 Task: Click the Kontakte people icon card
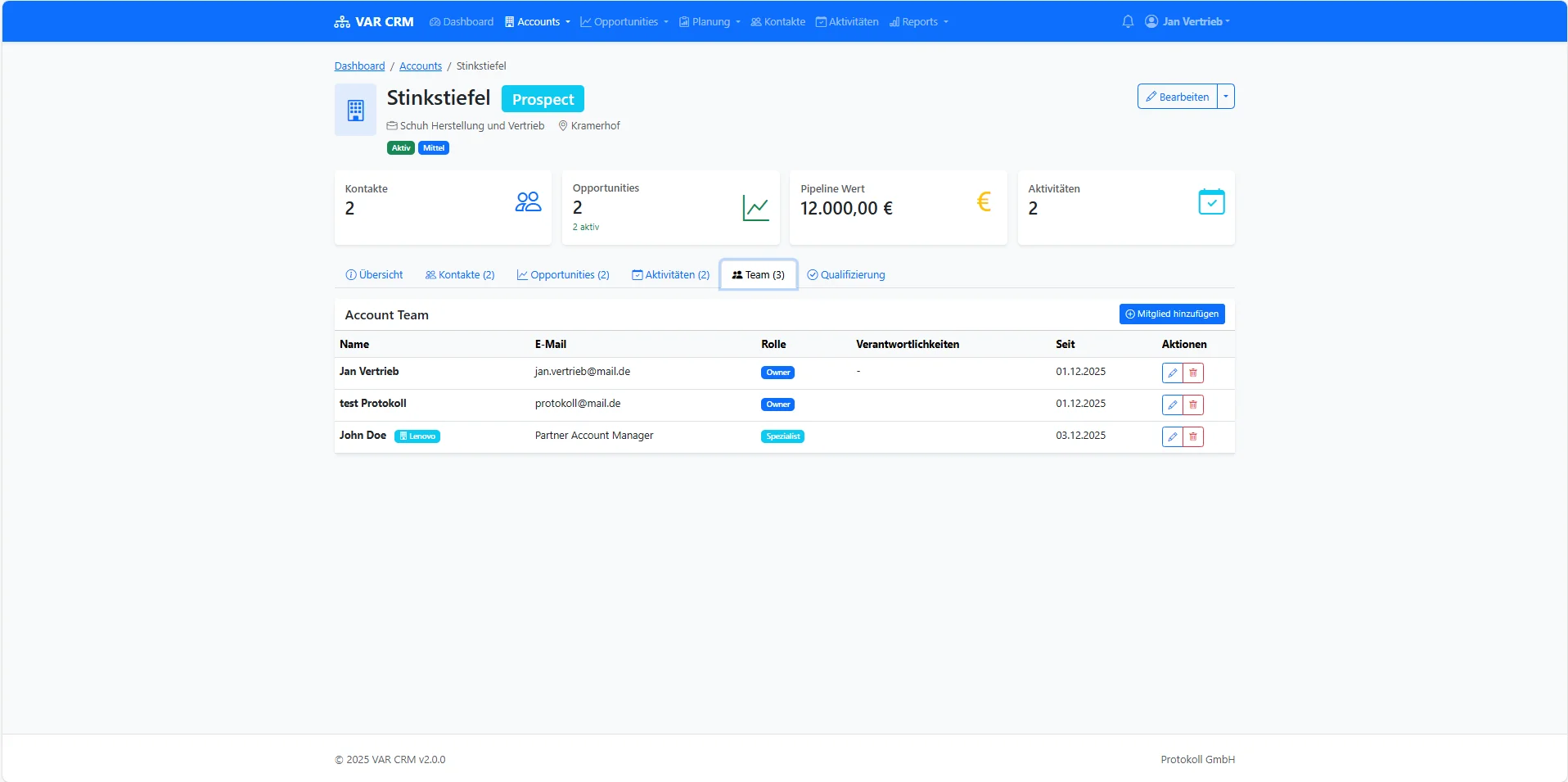pyautogui.click(x=528, y=201)
